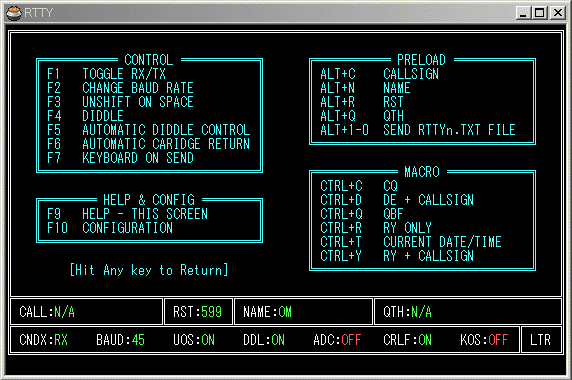Click the RST field showing 599
This screenshot has height=380, width=572.
[198, 312]
